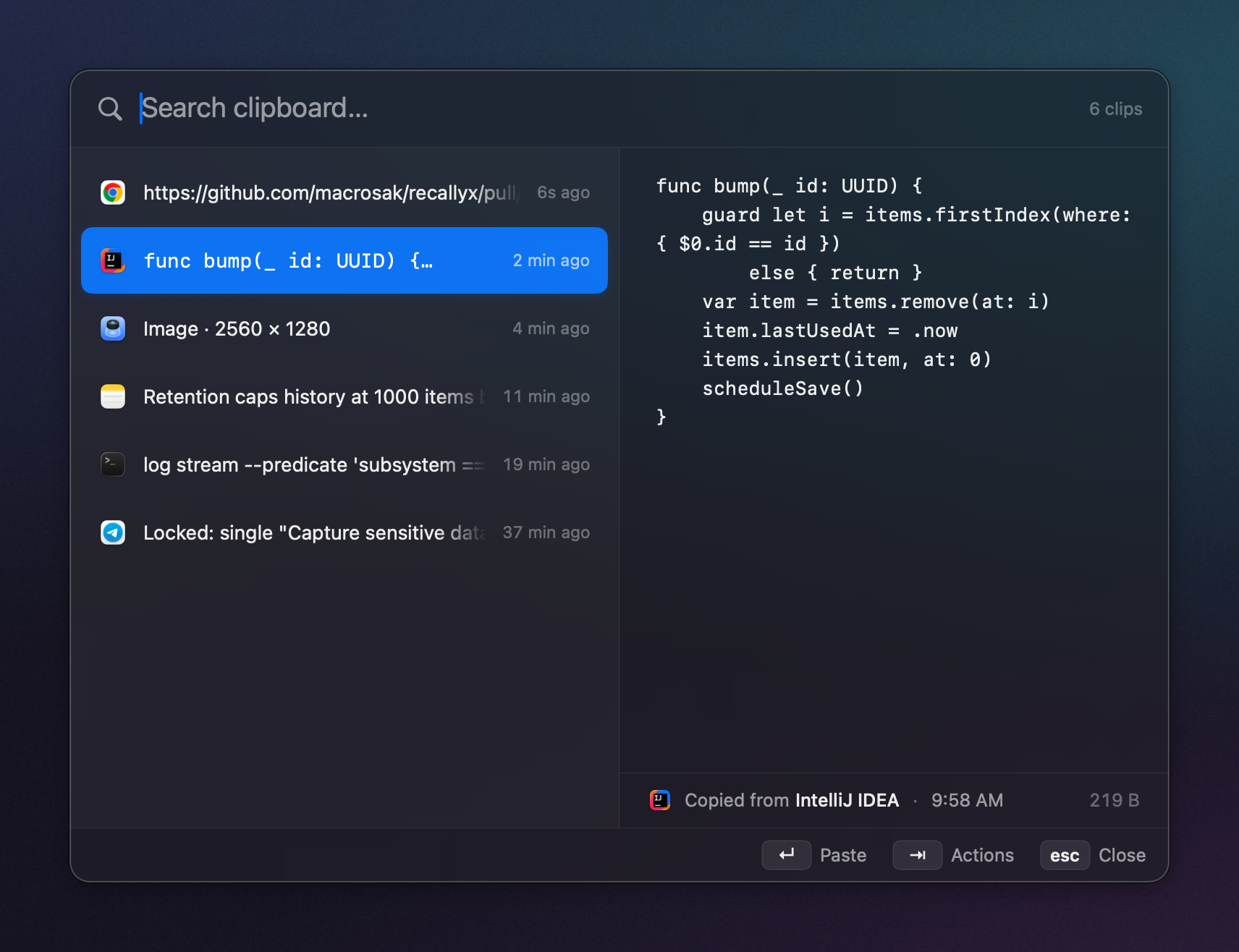
Task: Click the 6 clips counter
Action: (1115, 109)
